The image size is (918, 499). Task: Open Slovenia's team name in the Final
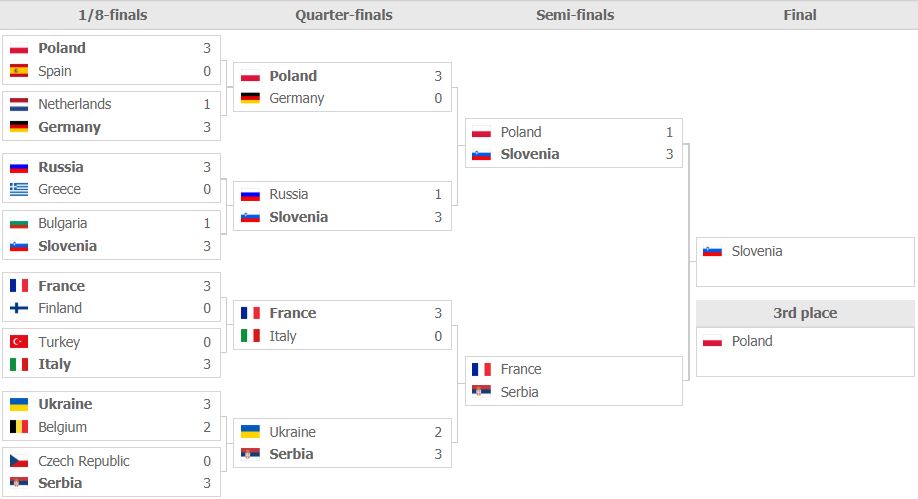[x=757, y=251]
